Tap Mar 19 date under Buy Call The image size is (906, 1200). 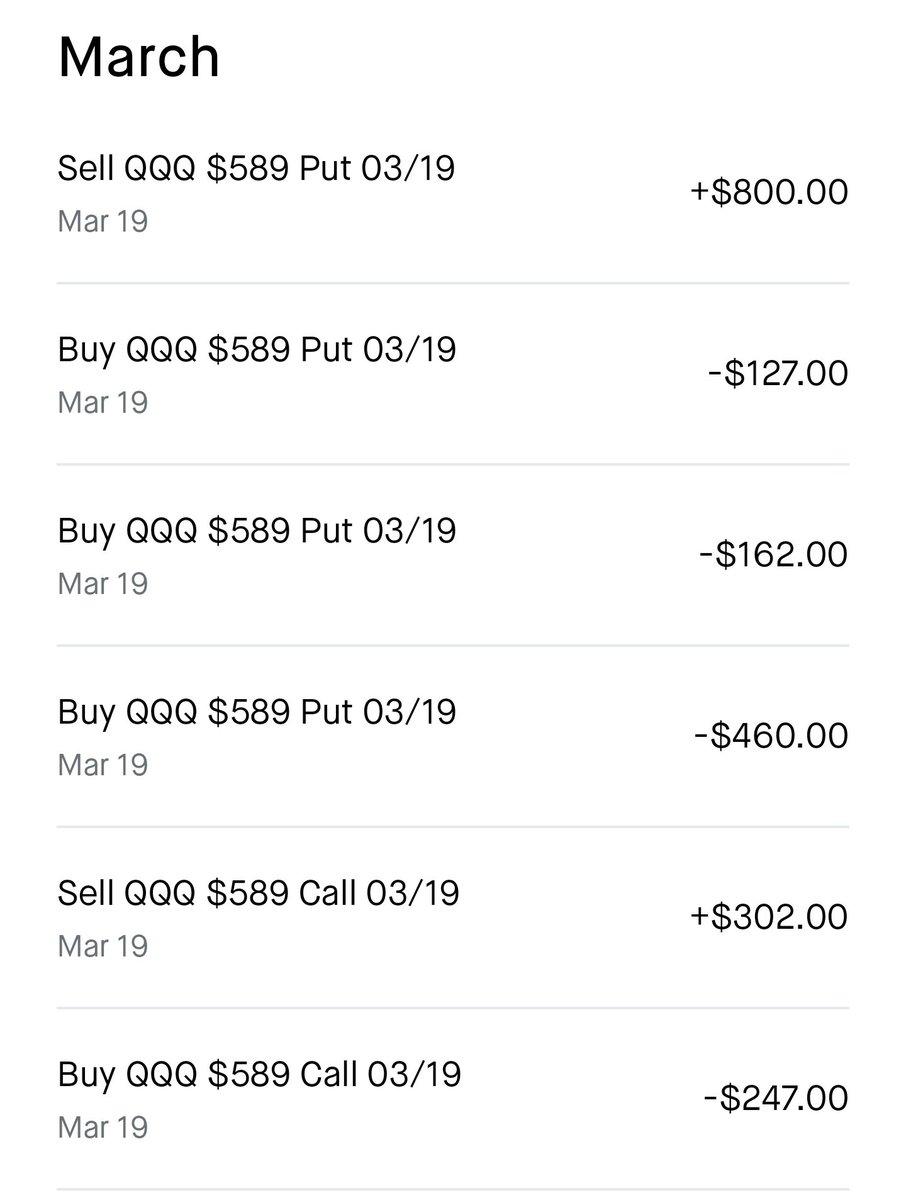[103, 1127]
